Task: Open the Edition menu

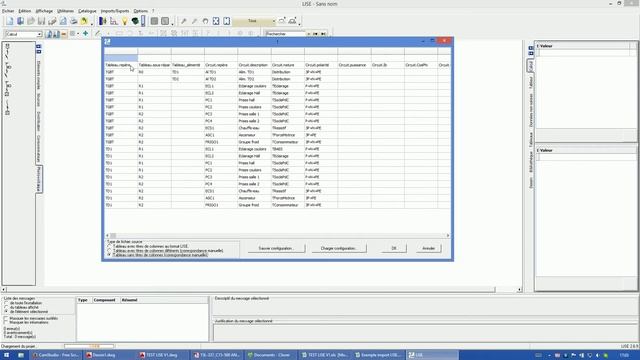Action: [24, 11]
